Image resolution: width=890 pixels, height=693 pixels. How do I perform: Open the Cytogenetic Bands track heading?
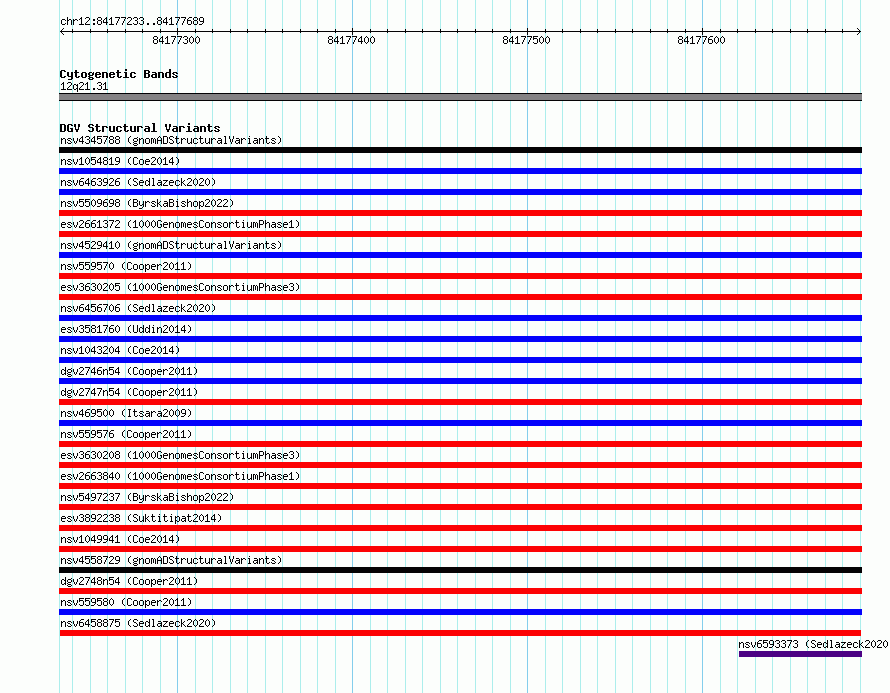119,74
